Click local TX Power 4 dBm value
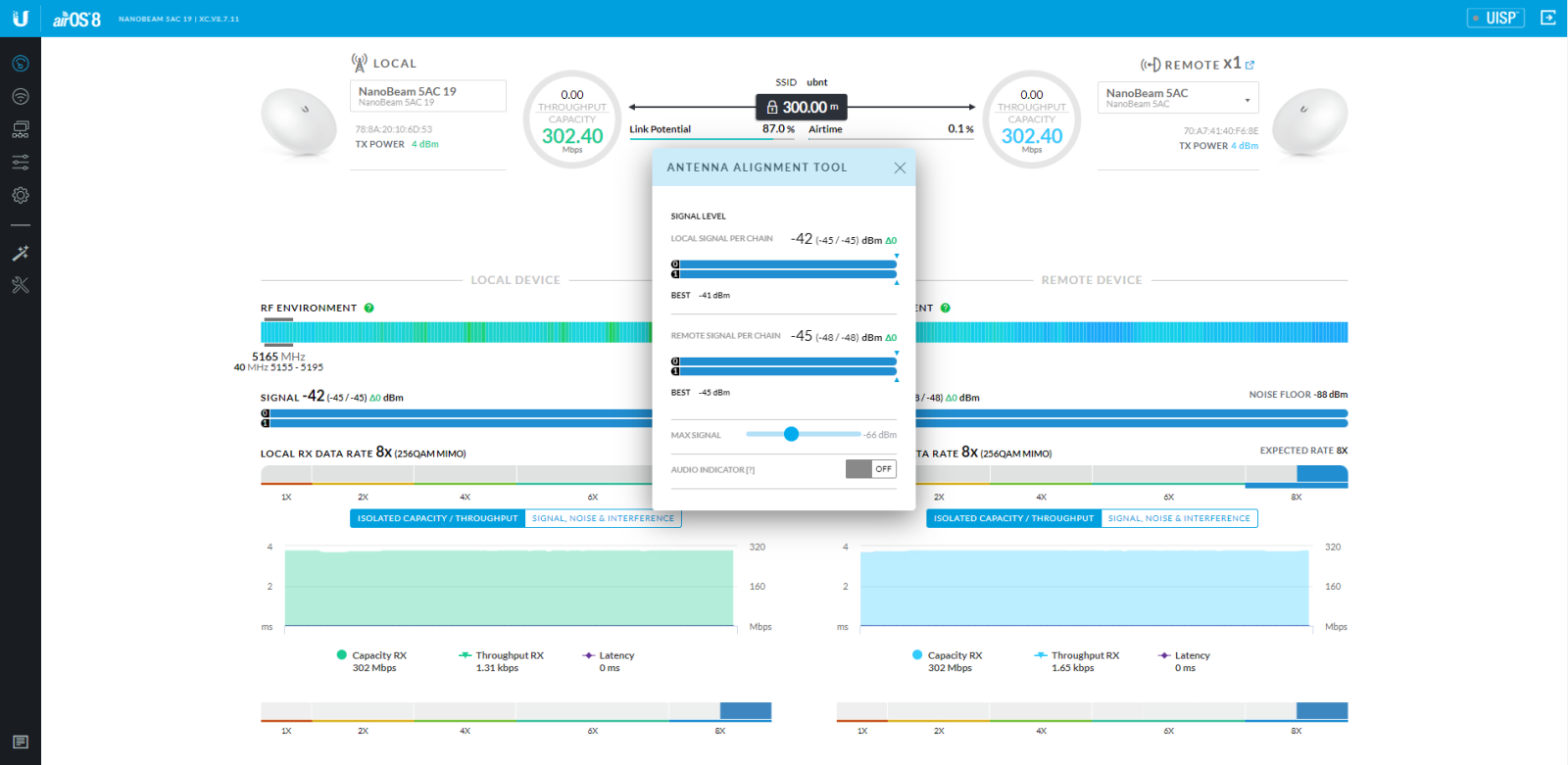Image resolution: width=1568 pixels, height=765 pixels. [x=425, y=144]
